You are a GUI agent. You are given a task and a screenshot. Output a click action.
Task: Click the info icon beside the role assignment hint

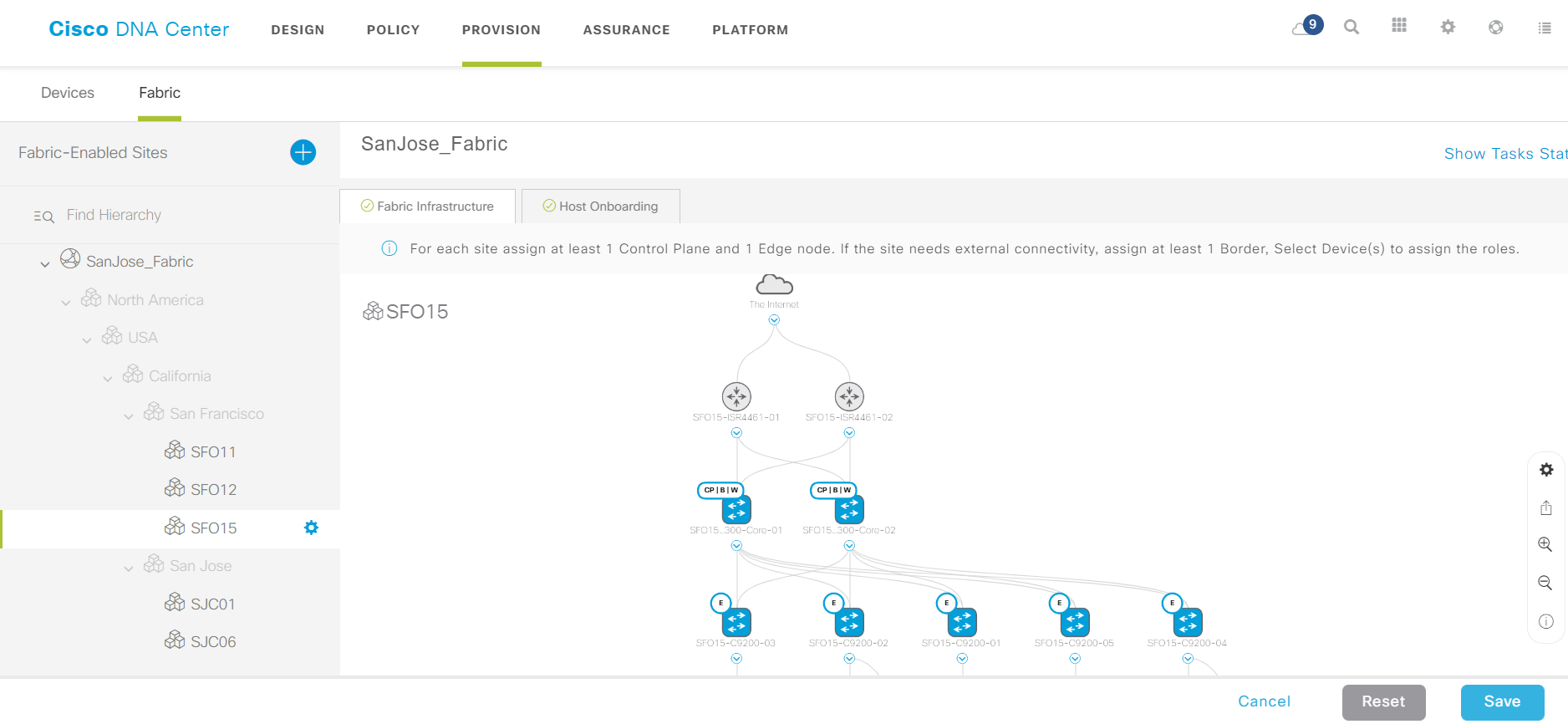(x=389, y=248)
